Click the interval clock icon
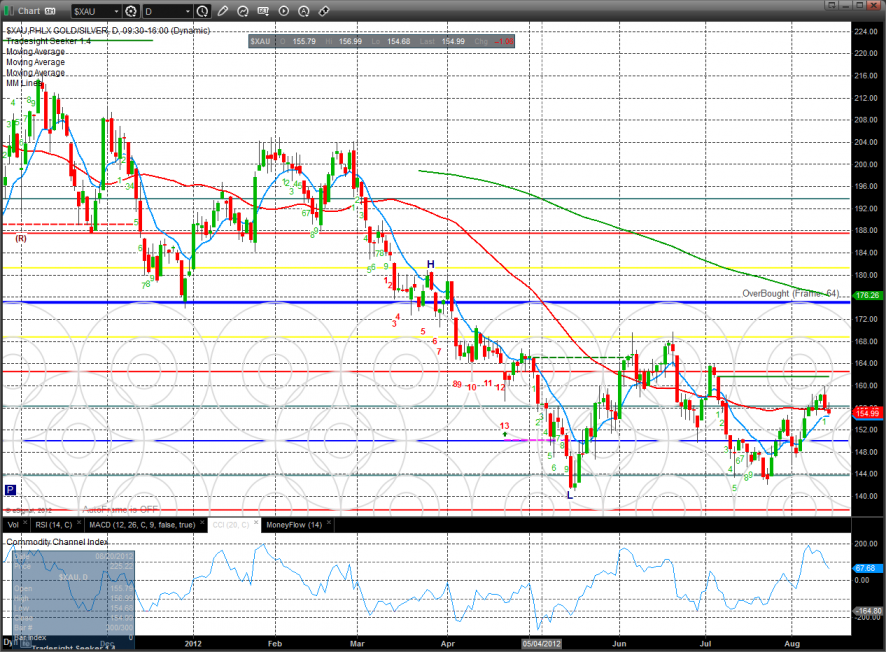Screen dimensions: 886x652 203,12
